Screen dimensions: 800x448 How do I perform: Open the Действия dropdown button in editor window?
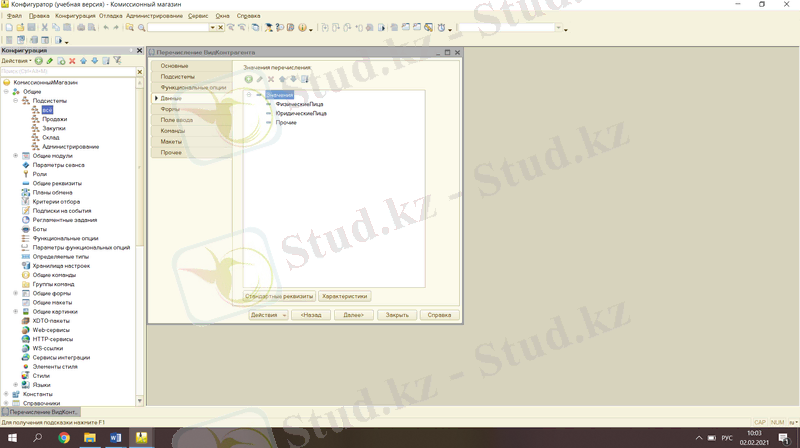tap(268, 315)
